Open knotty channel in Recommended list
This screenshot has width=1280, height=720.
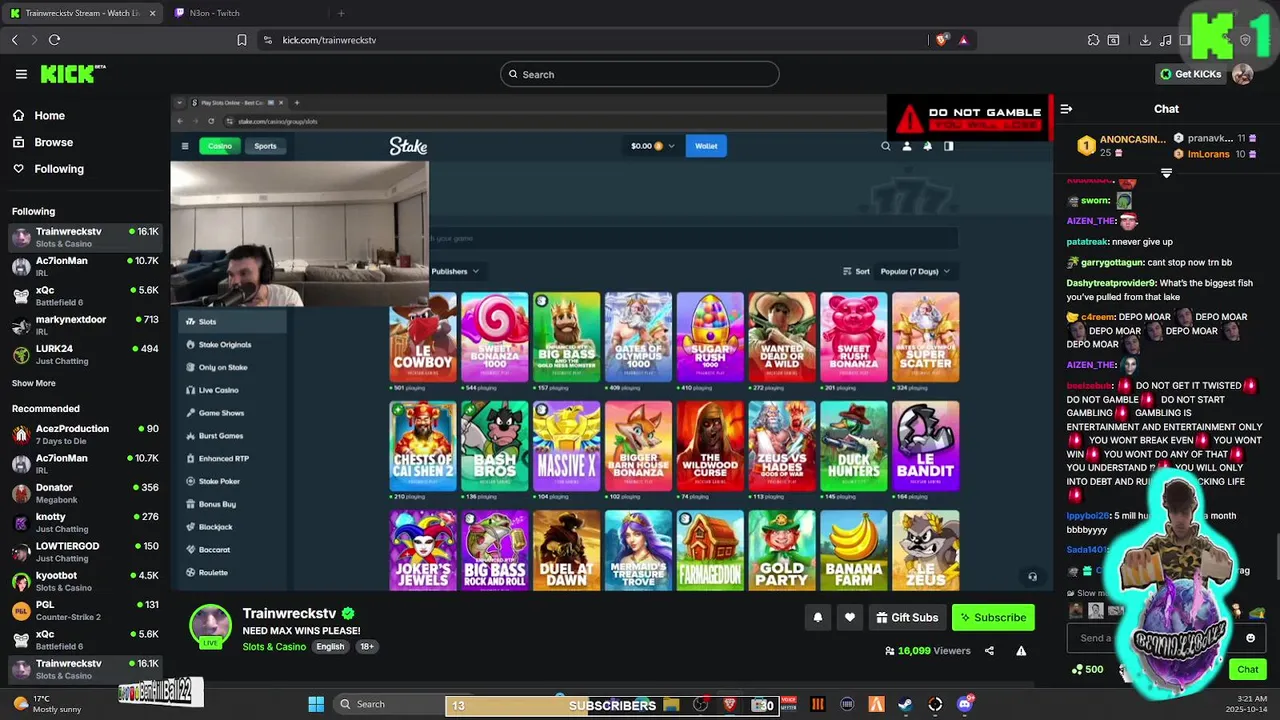pos(85,522)
